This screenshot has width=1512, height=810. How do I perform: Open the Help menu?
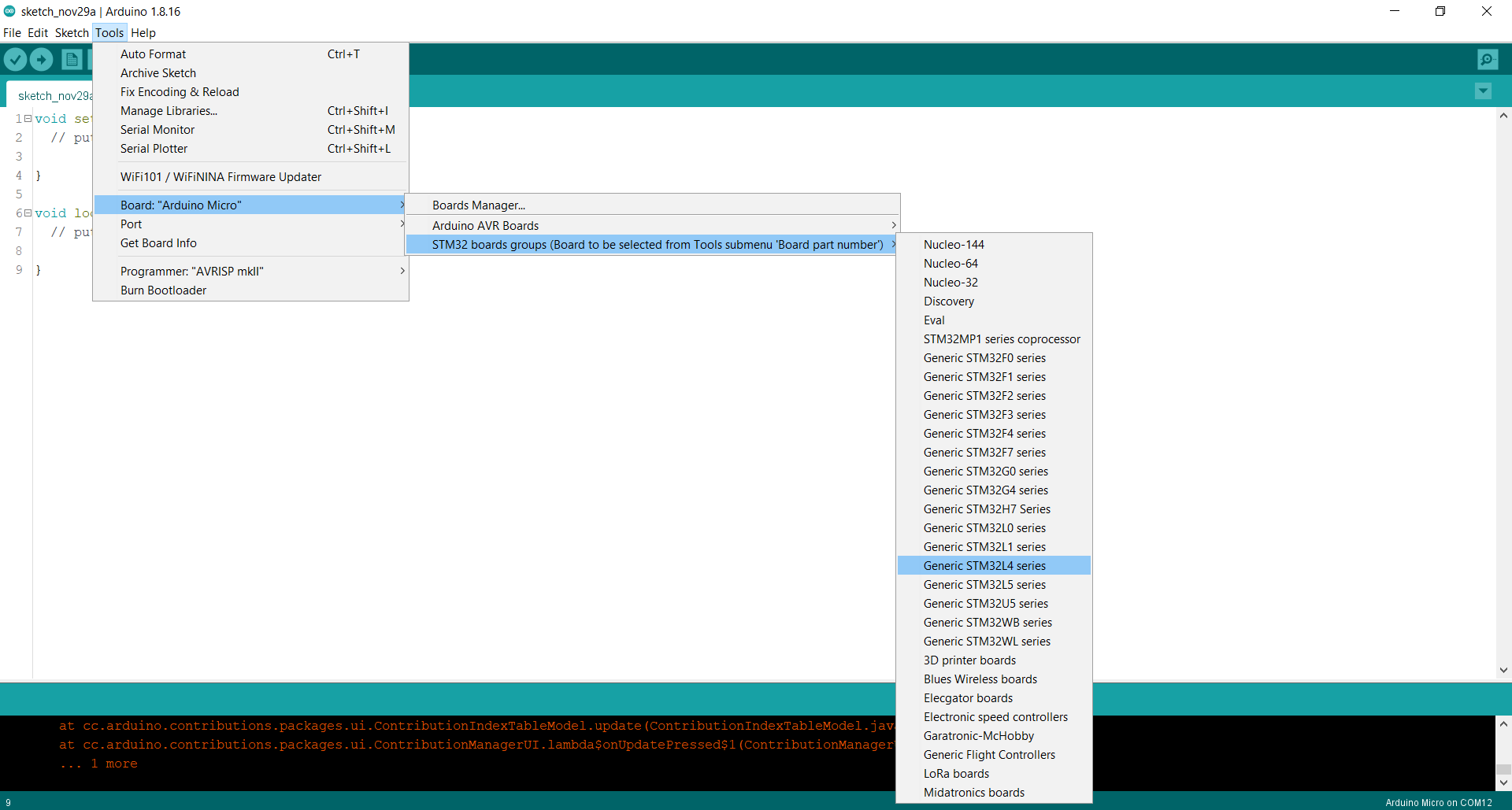point(143,33)
